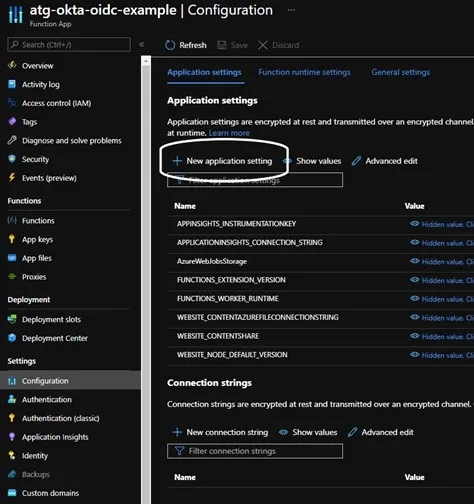The height and width of the screenshot is (504, 474).
Task: Click the scrollbar up arrow
Action: coord(146,62)
